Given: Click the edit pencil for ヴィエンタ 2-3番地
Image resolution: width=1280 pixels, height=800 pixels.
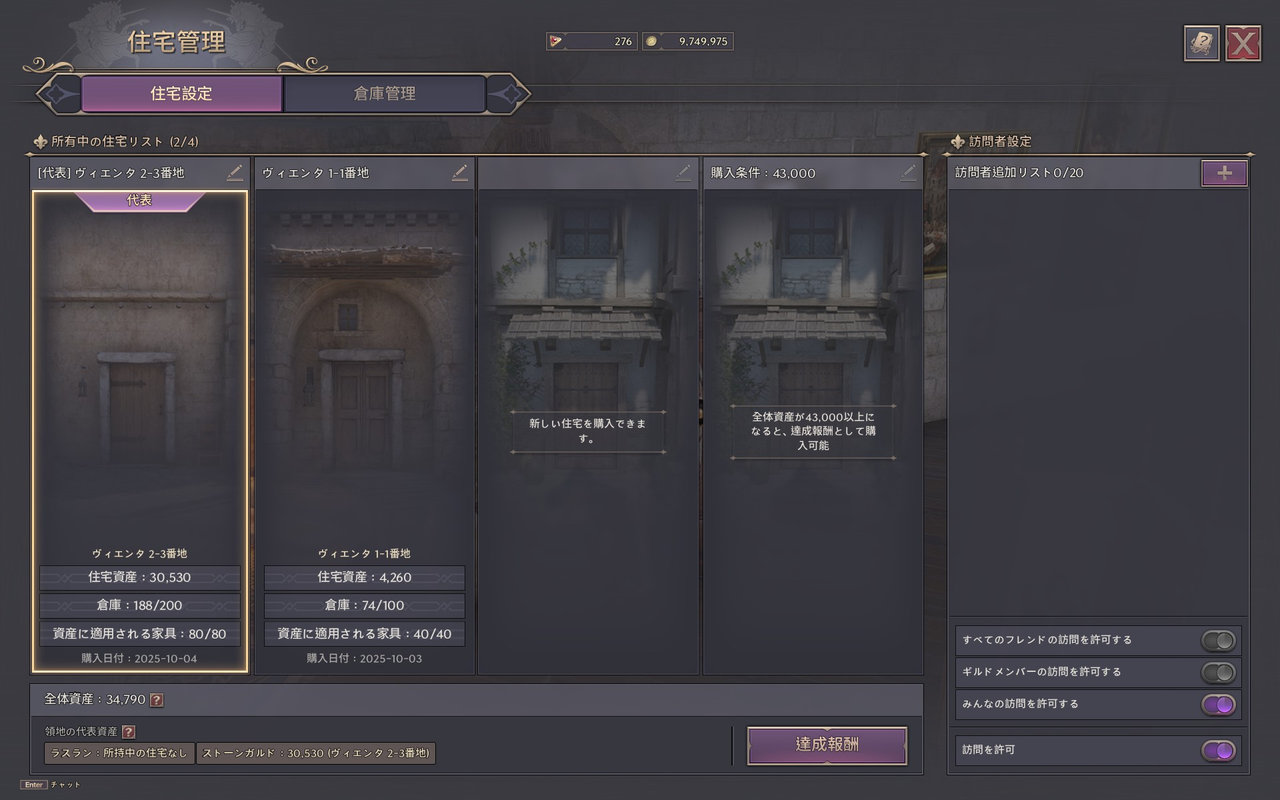Looking at the screenshot, I should tap(235, 172).
